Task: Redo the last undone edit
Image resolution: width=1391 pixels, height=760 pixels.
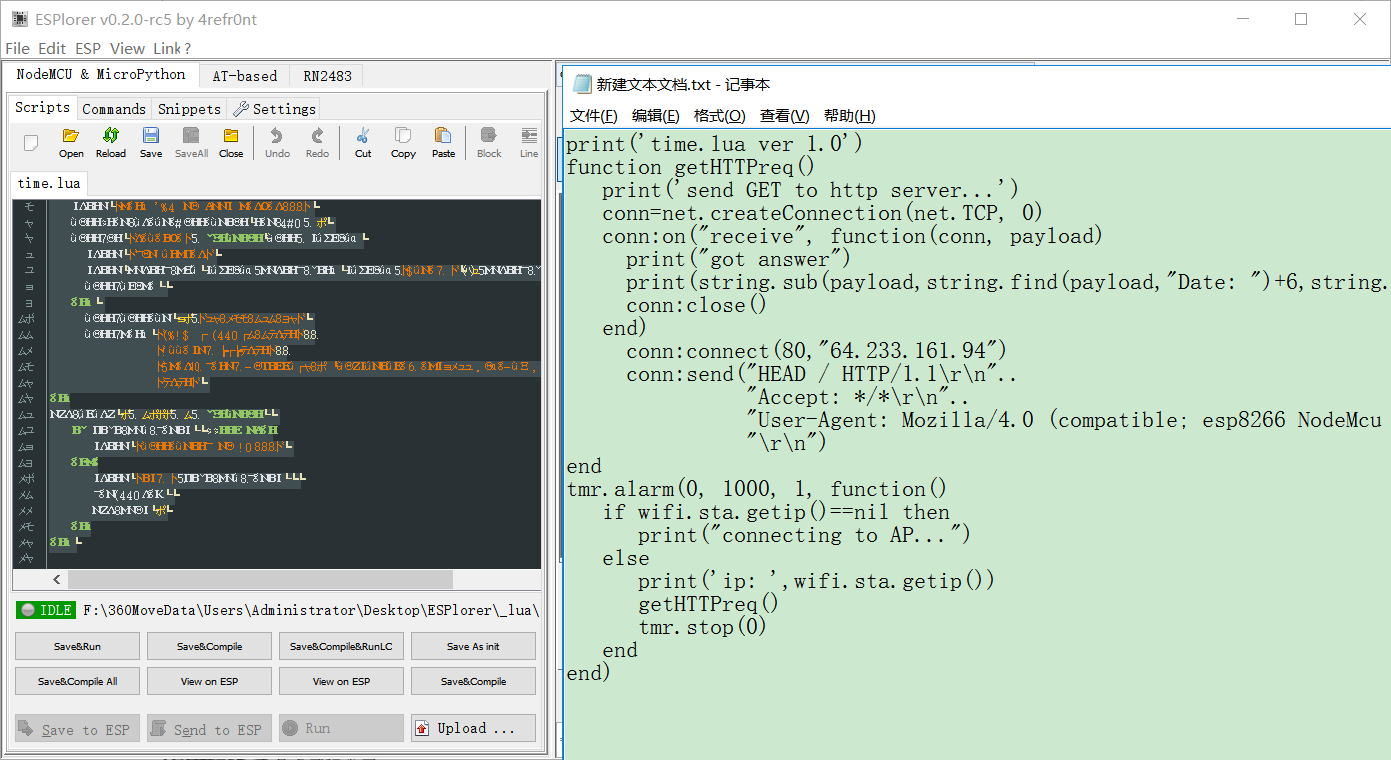Action: click(317, 142)
